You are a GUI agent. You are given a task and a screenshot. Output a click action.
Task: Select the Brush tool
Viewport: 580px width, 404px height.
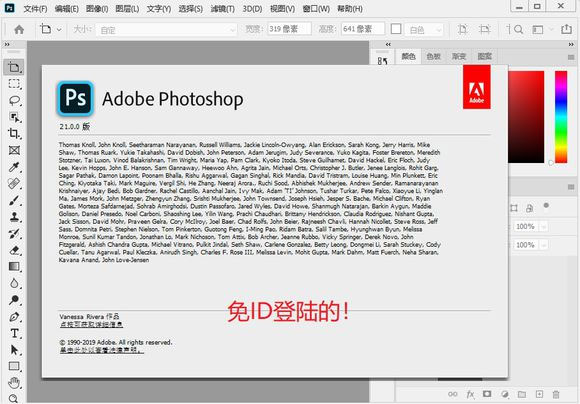pos(14,200)
